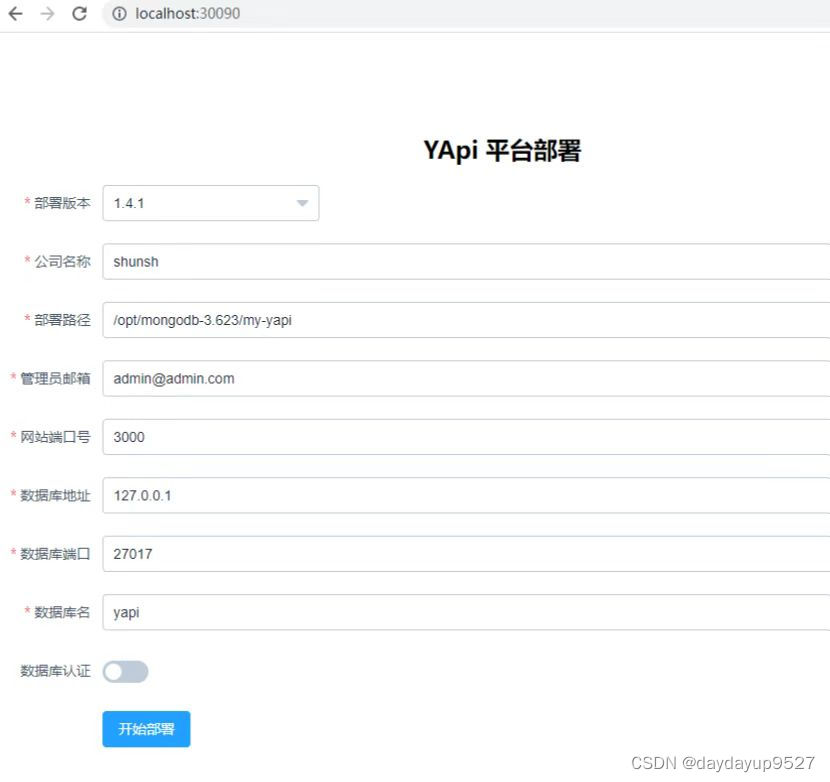Viewport: 830px width, 782px height.
Task: Click the YApi 平台部署 heading
Action: point(502,150)
